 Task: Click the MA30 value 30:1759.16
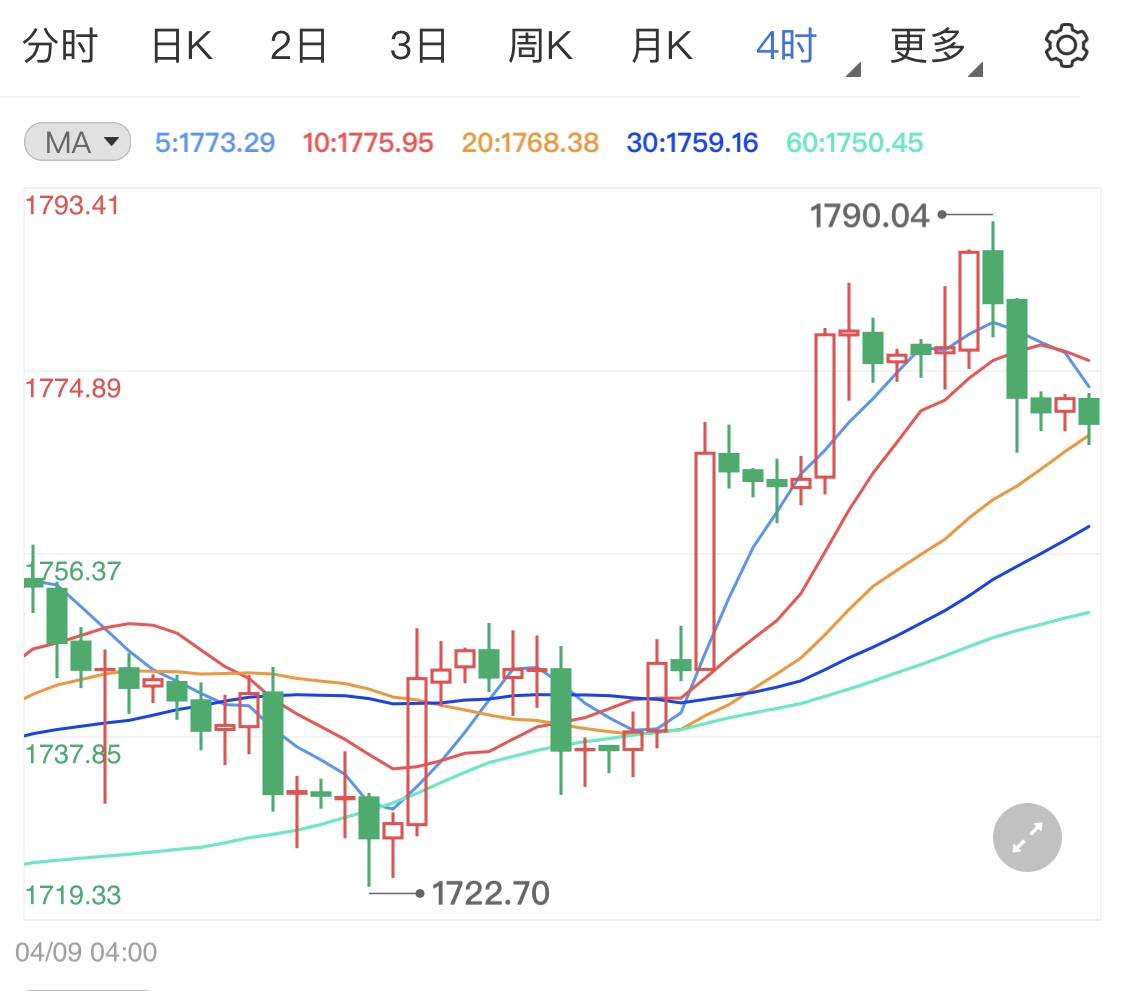click(x=692, y=143)
